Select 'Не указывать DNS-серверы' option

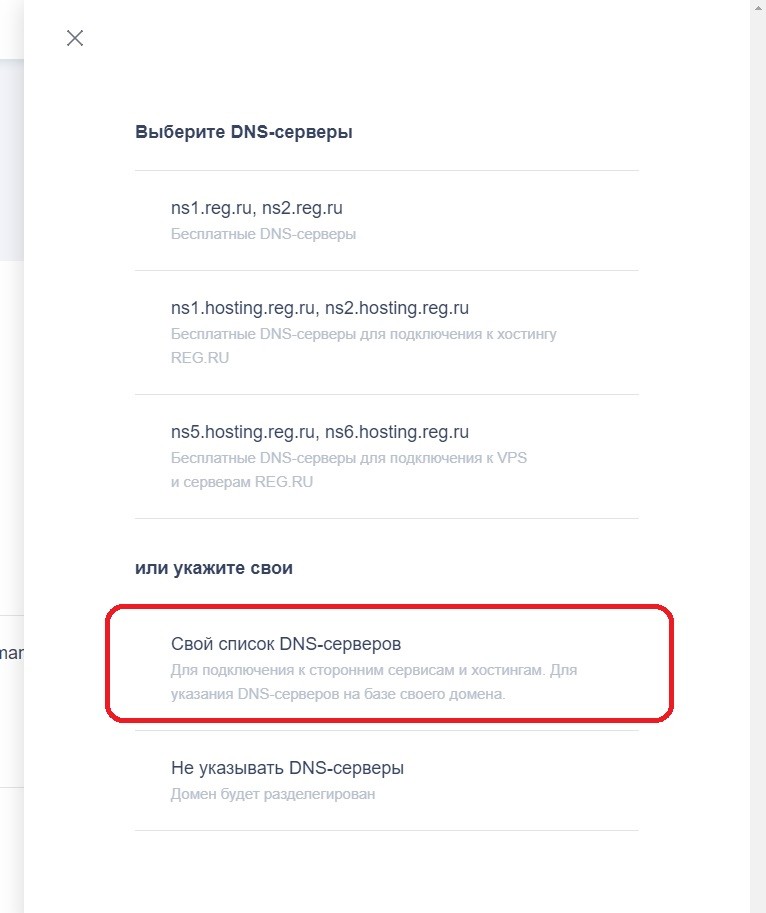coord(287,768)
